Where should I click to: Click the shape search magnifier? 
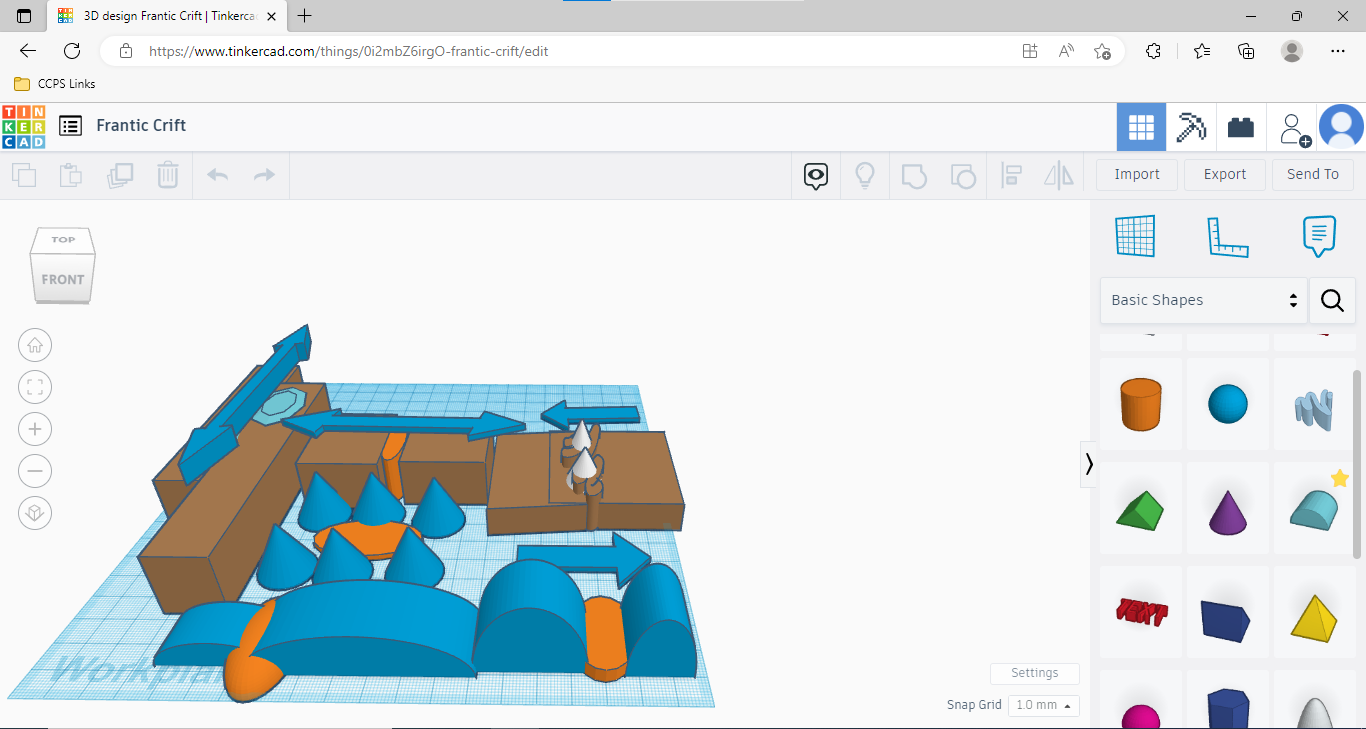click(x=1332, y=300)
